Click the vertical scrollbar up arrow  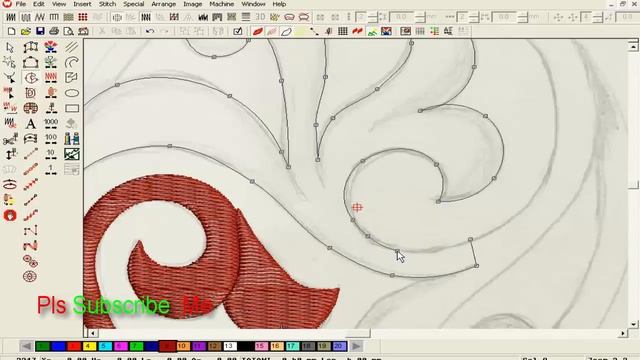click(633, 47)
